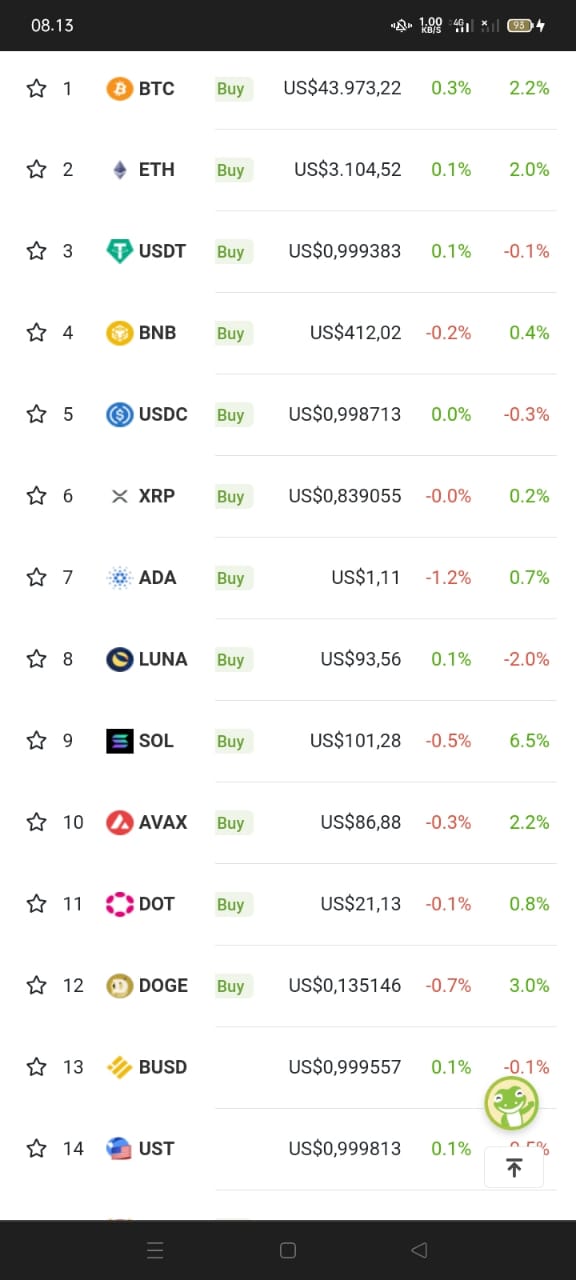This screenshot has height=1280, width=576.
Task: Buy USDC using its Buy button
Action: coord(231,414)
